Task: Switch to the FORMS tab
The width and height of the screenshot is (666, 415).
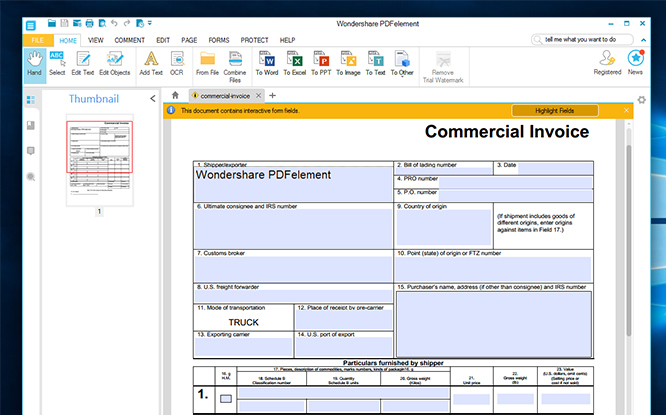Action: [x=219, y=40]
